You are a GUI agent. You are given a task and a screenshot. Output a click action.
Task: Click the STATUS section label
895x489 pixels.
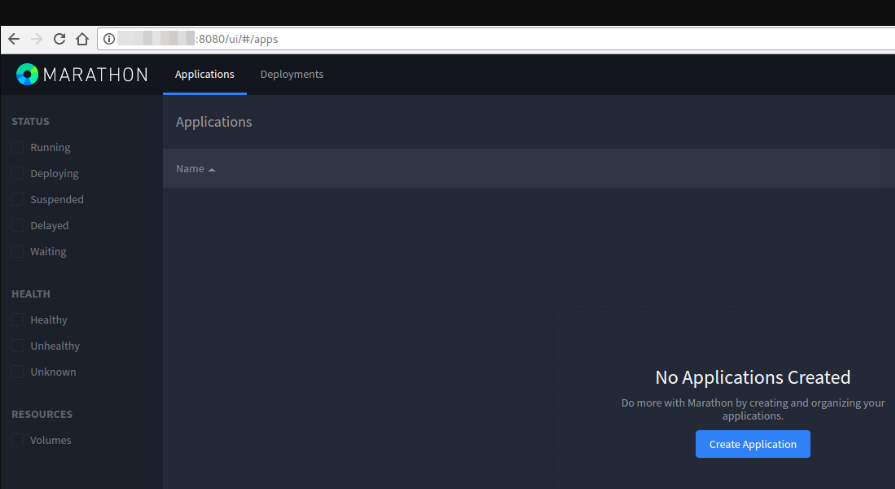point(30,122)
